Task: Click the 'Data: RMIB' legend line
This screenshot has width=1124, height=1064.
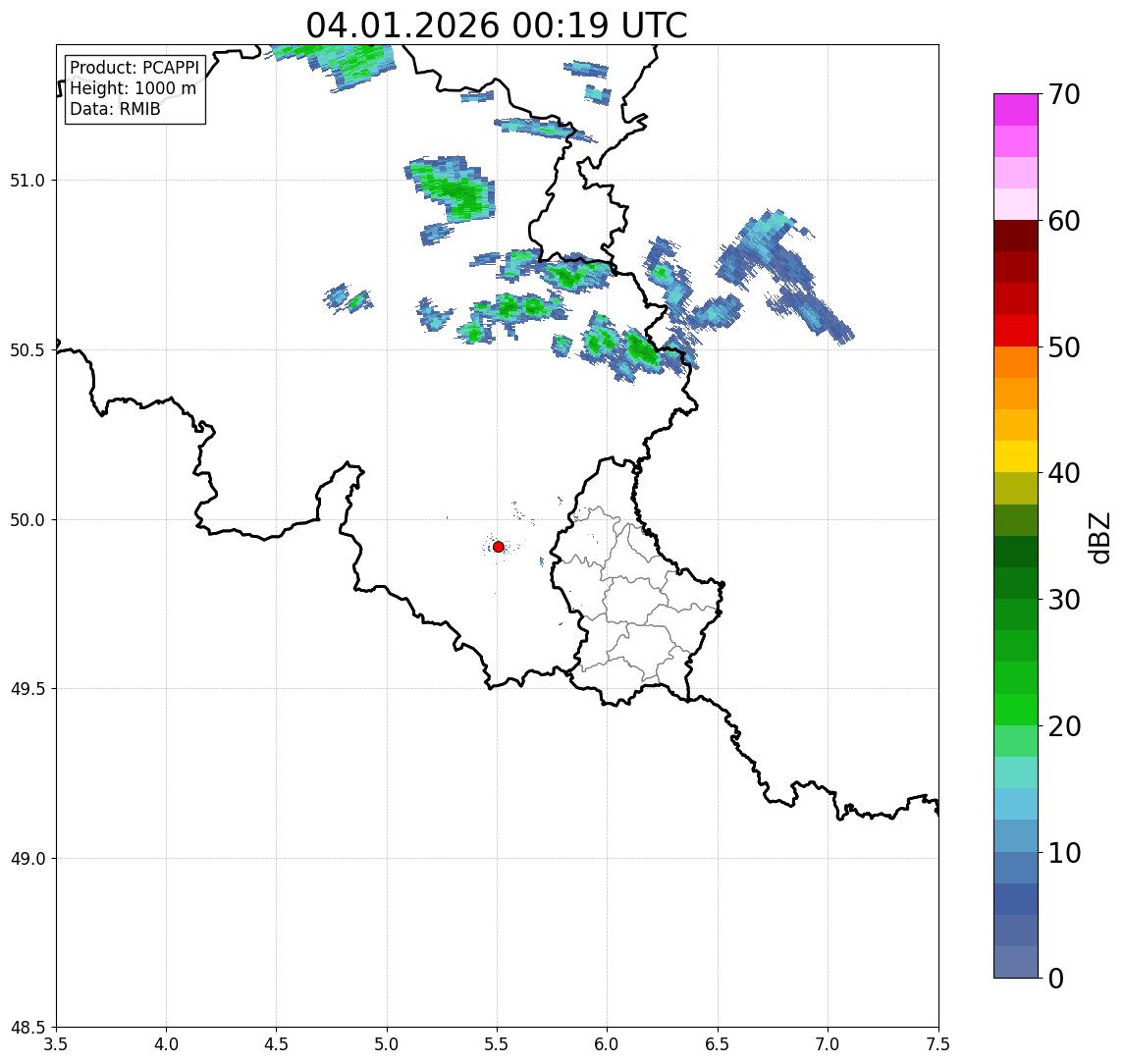Action: coord(115,109)
